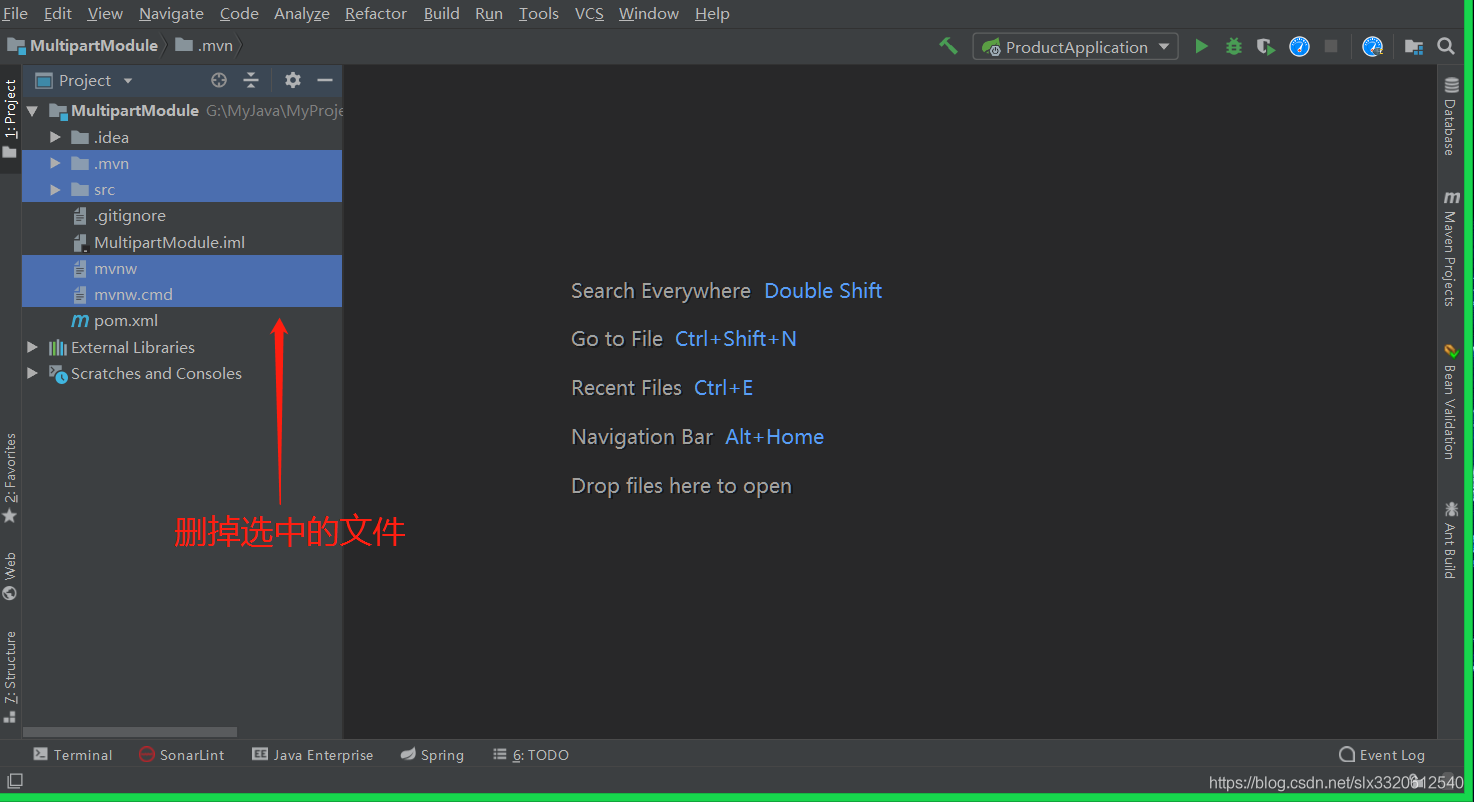Screen dimensions: 1474x802
Task: Click the .mvn breadcrumb in navigation bar
Action: pyautogui.click(x=204, y=46)
